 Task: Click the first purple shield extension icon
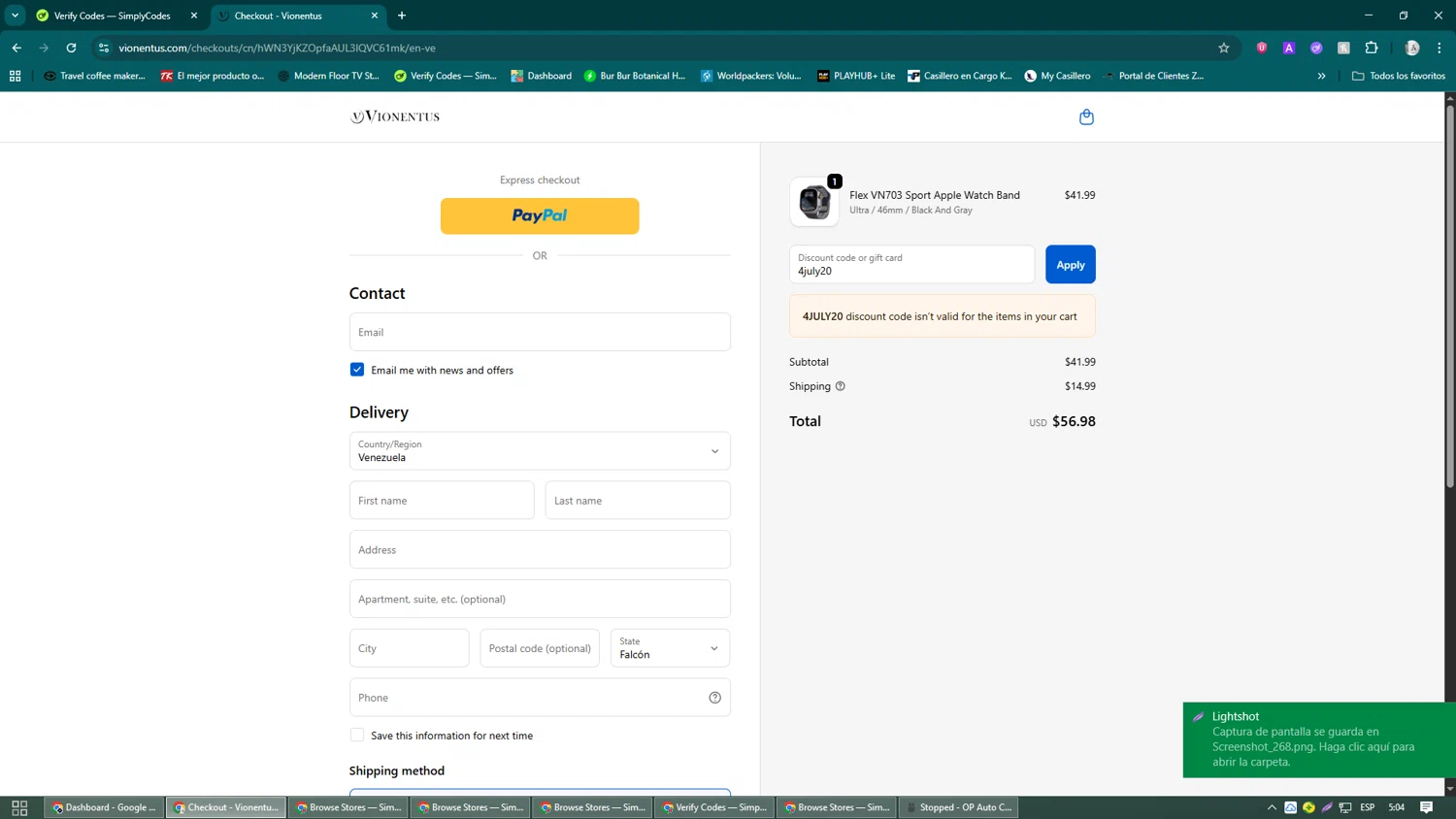click(x=1262, y=48)
